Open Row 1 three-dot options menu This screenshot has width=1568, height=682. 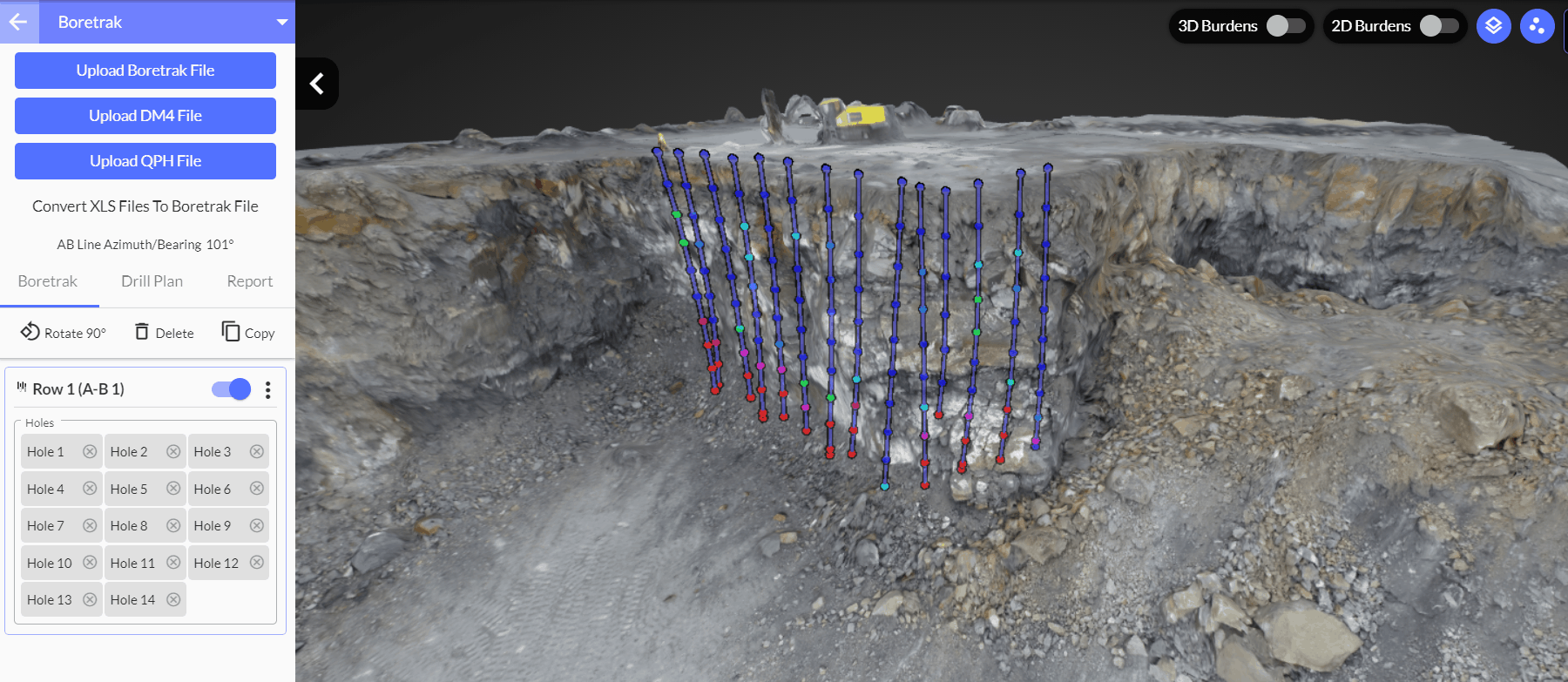(268, 389)
